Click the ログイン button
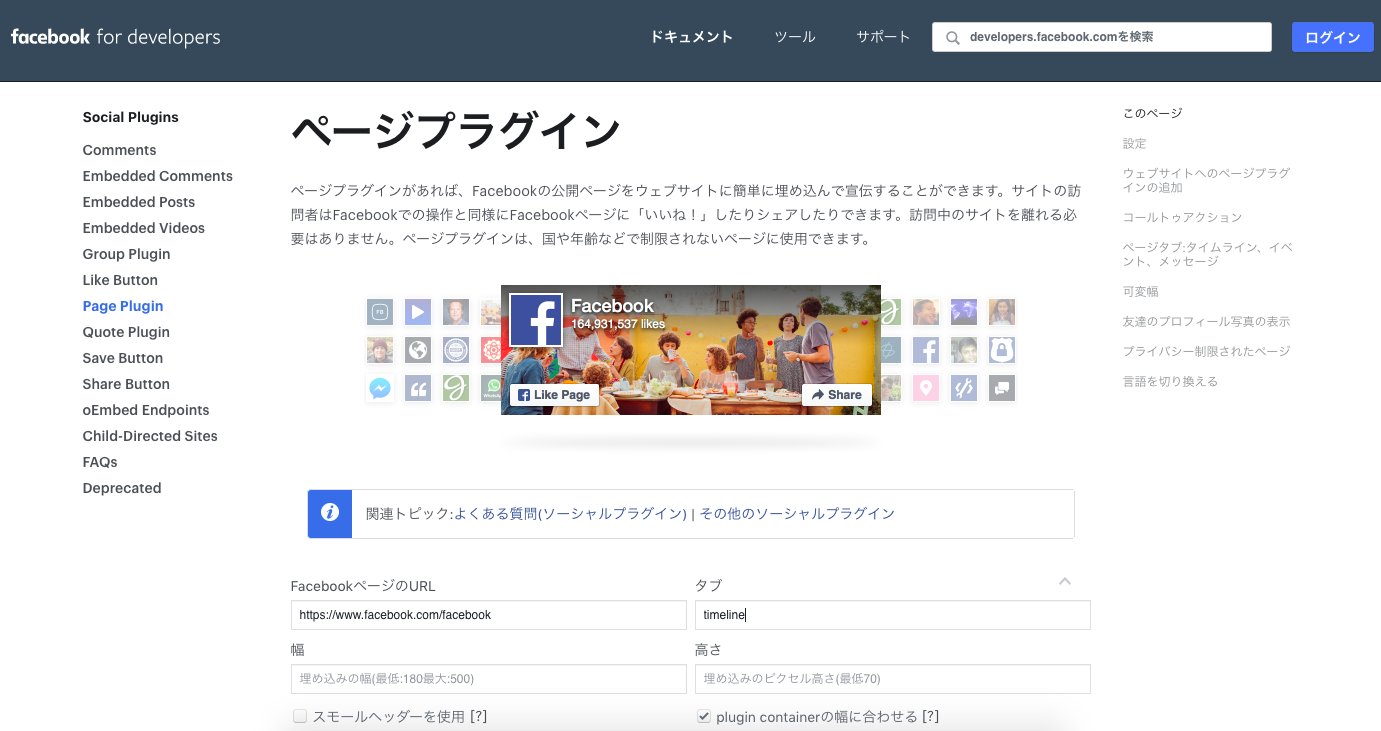 1333,37
